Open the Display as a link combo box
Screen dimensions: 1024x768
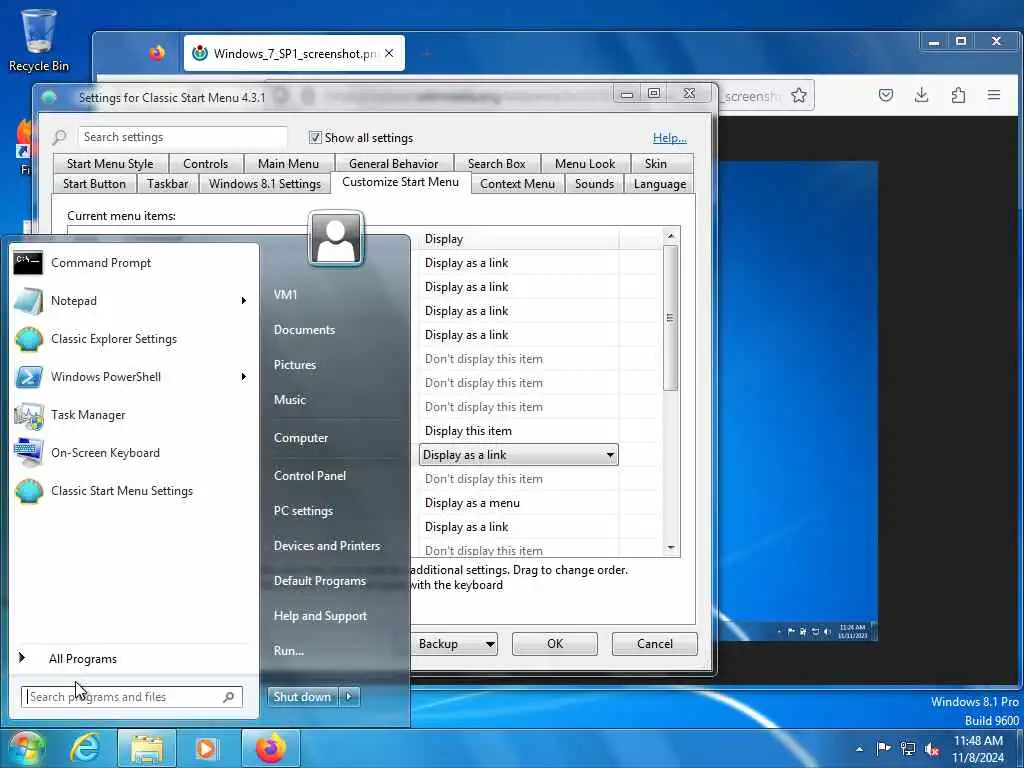point(519,455)
